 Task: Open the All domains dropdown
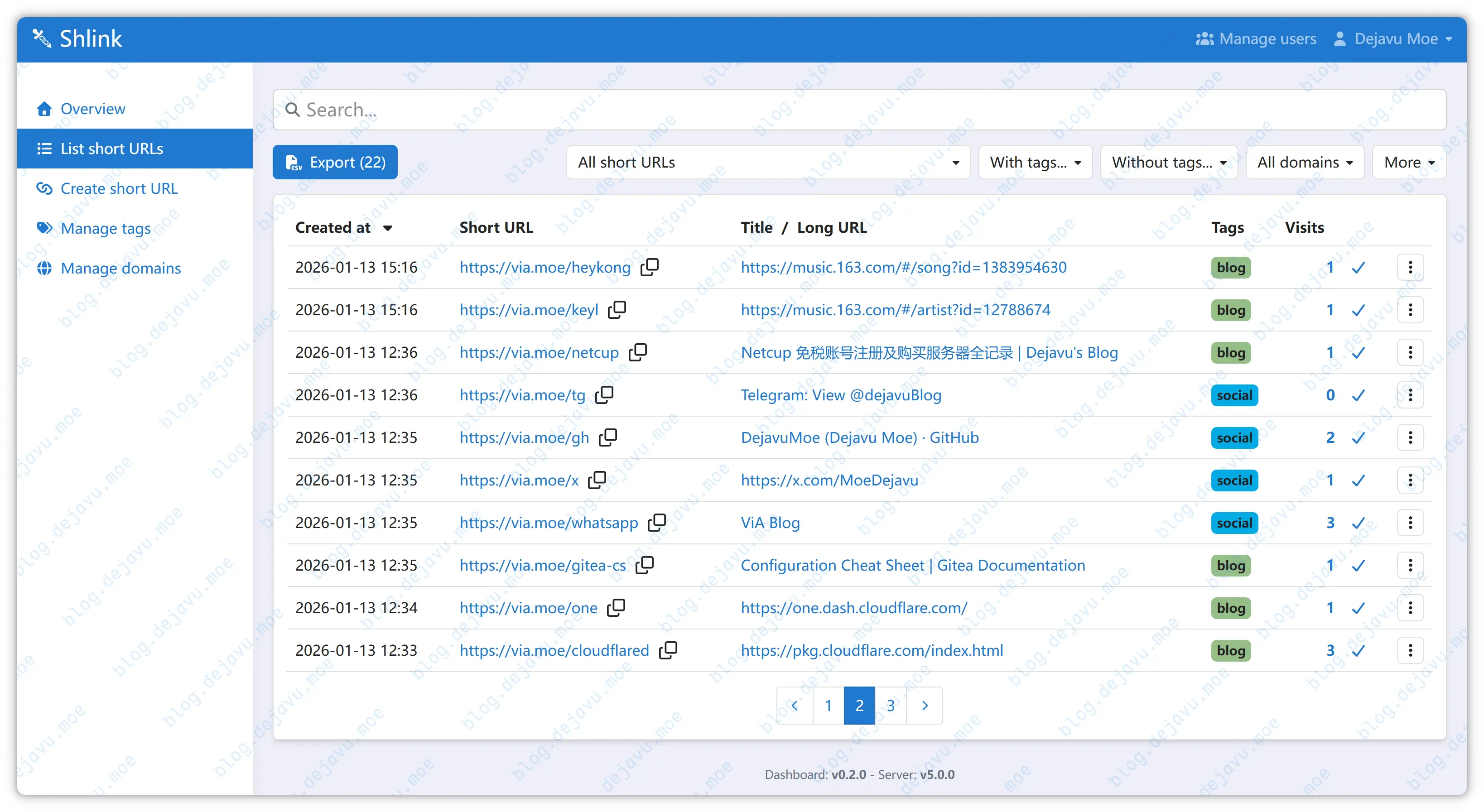(1304, 163)
